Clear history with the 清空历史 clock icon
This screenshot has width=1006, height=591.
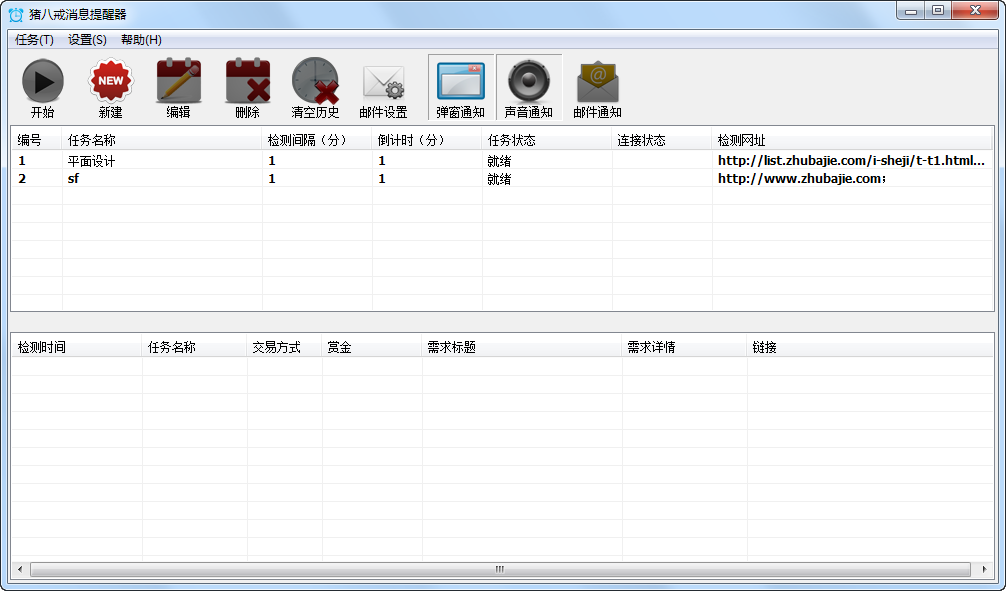pyautogui.click(x=315, y=88)
